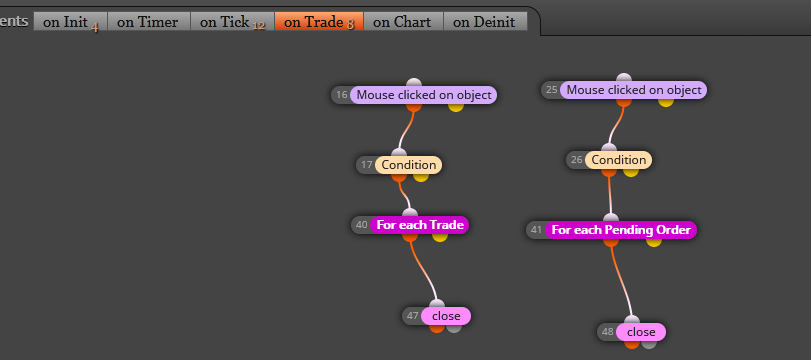811x360 pixels.
Task: Click yellow connector of For each Pending Order
Action: coord(654,241)
